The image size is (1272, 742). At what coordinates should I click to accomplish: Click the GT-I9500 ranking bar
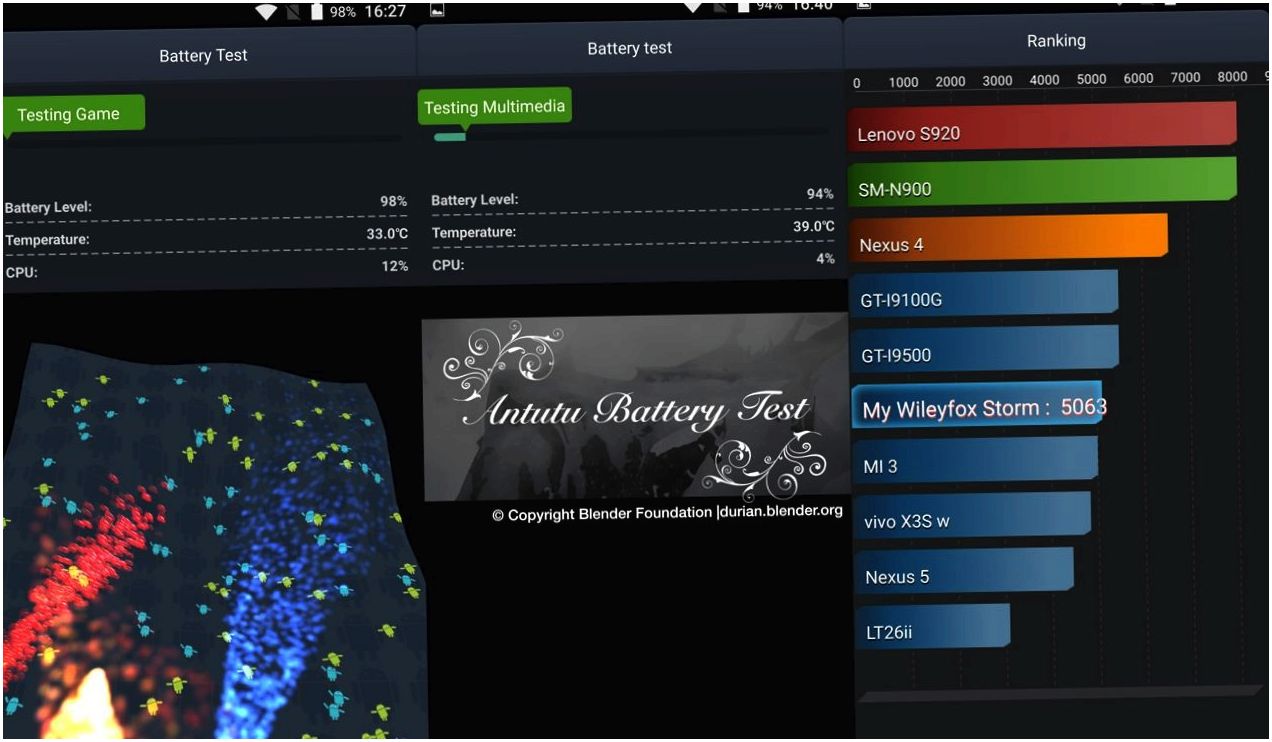tap(985, 349)
